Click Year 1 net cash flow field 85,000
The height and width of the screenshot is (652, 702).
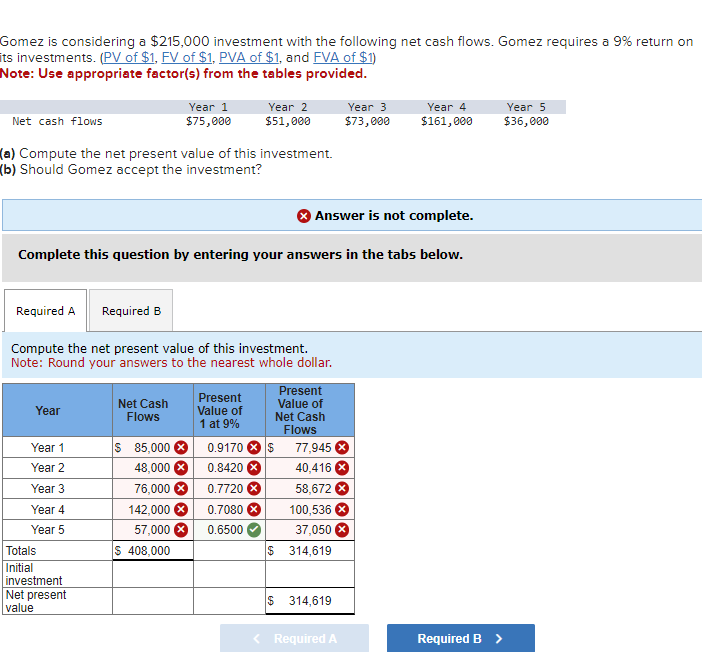pos(153,447)
